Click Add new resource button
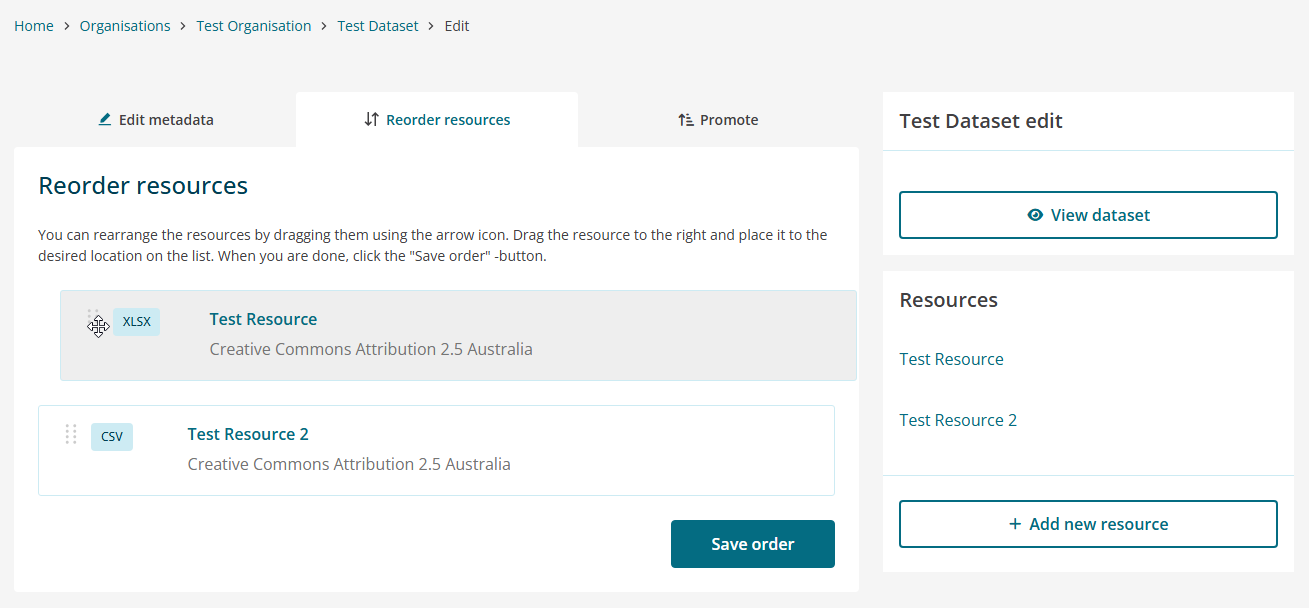 click(1088, 524)
